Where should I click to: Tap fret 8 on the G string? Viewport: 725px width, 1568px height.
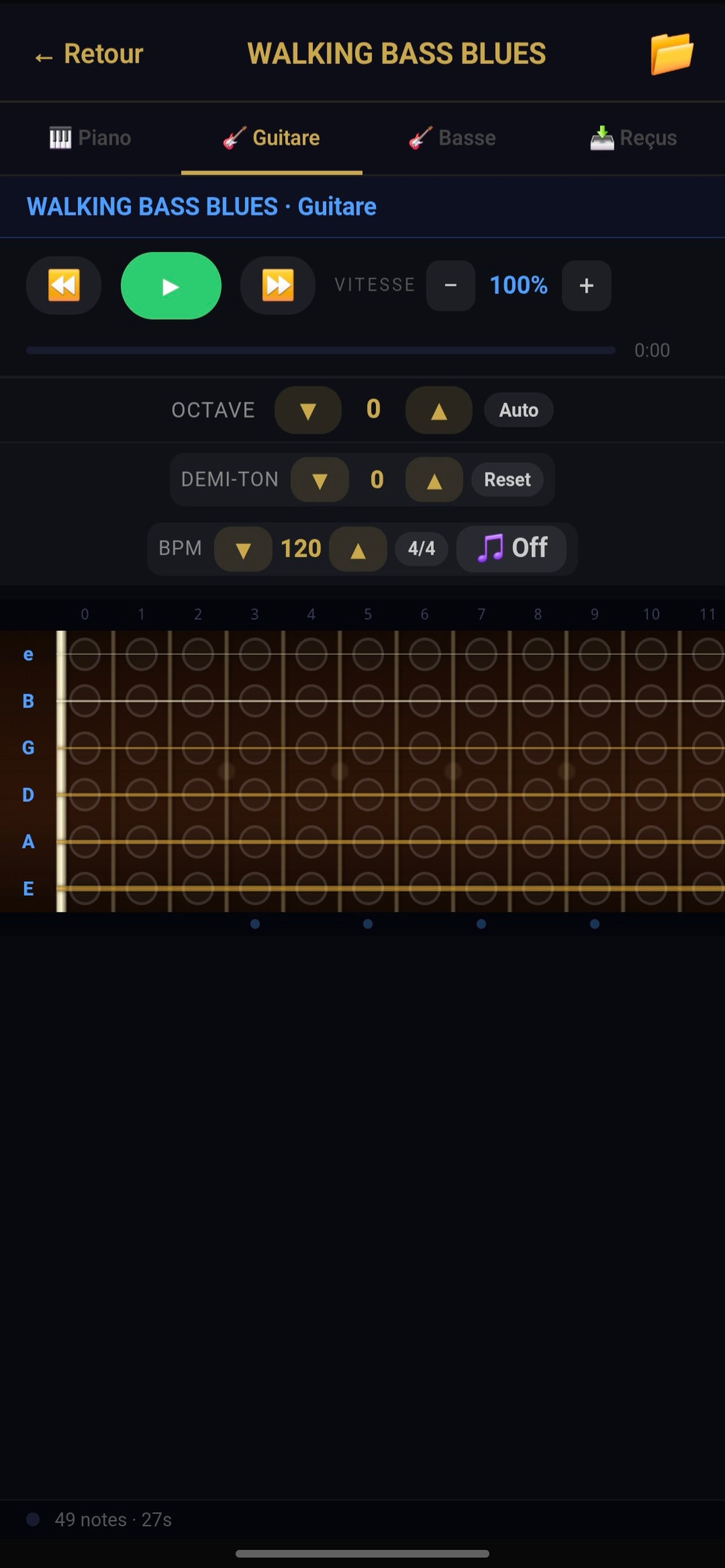click(538, 748)
